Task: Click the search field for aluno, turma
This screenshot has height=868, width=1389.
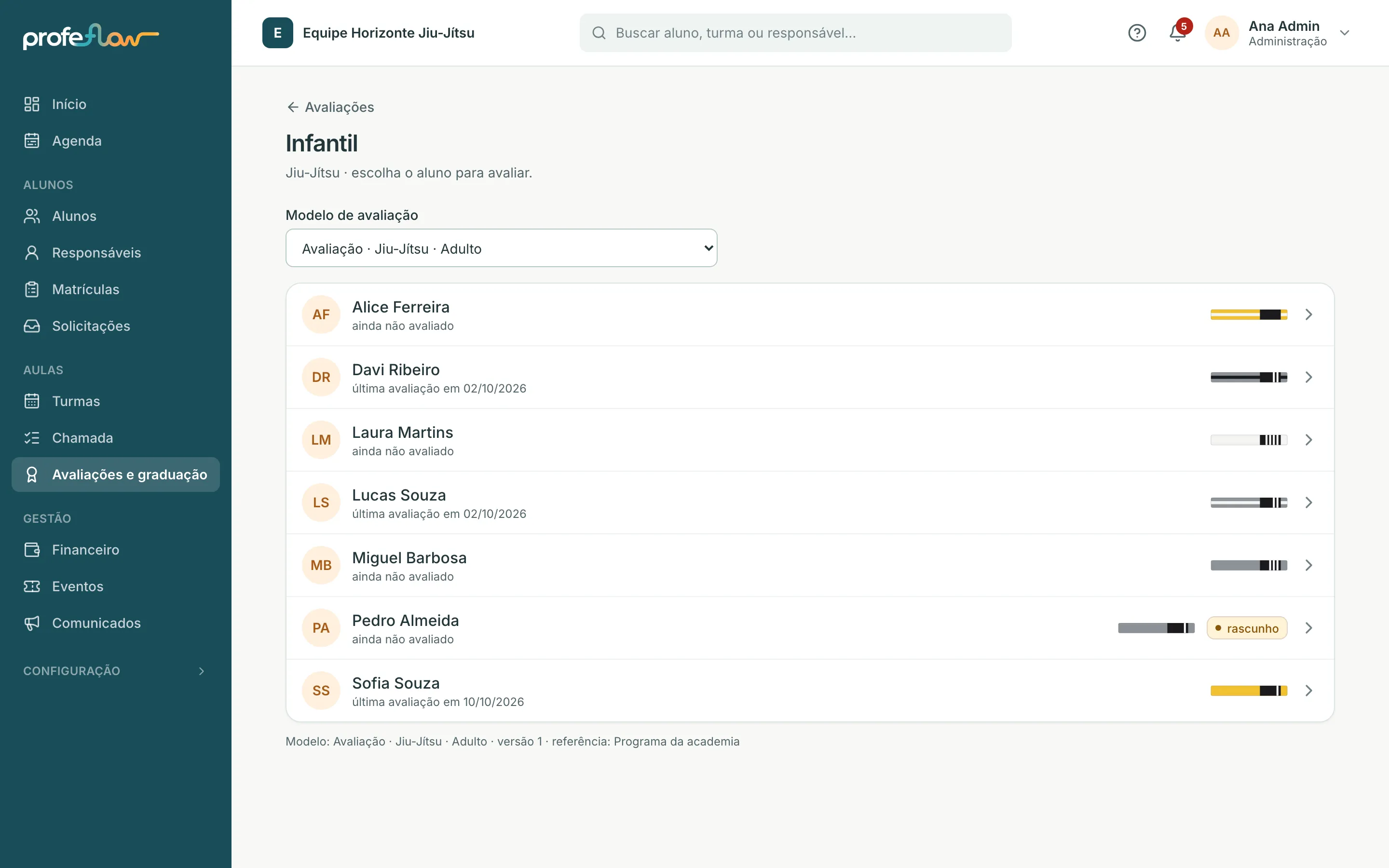Action: 795,33
